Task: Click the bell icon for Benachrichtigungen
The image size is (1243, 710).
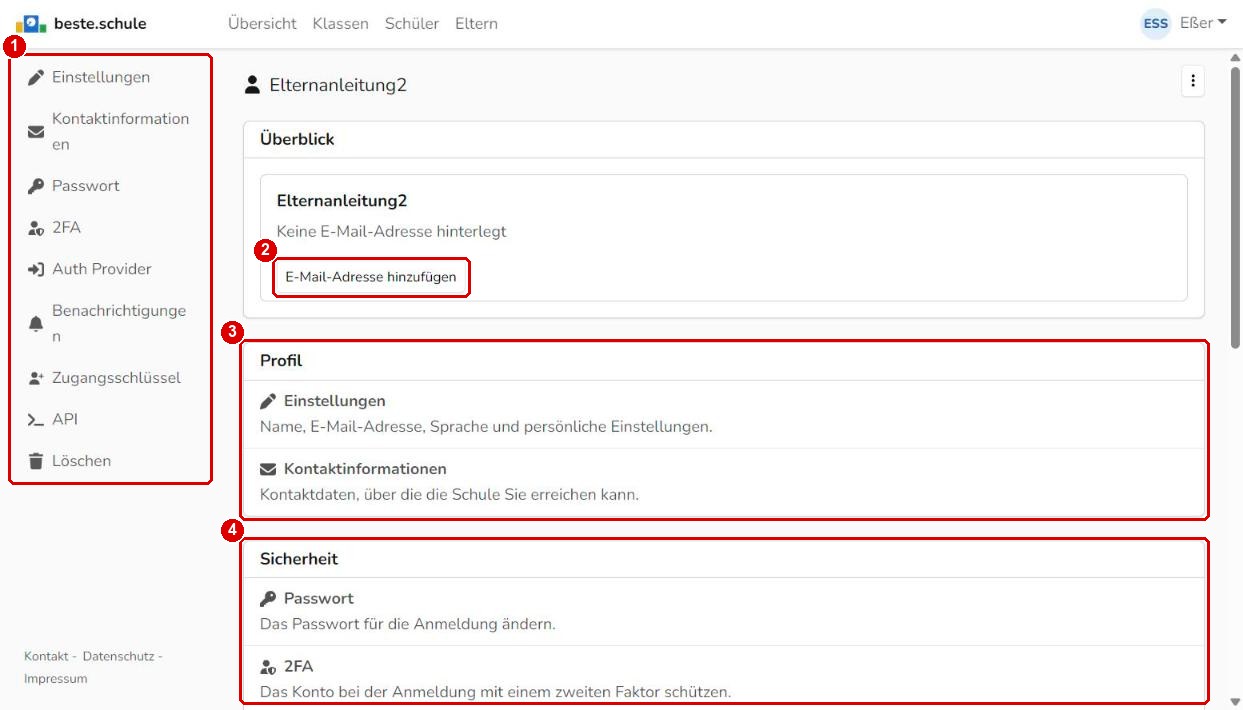Action: pos(37,324)
